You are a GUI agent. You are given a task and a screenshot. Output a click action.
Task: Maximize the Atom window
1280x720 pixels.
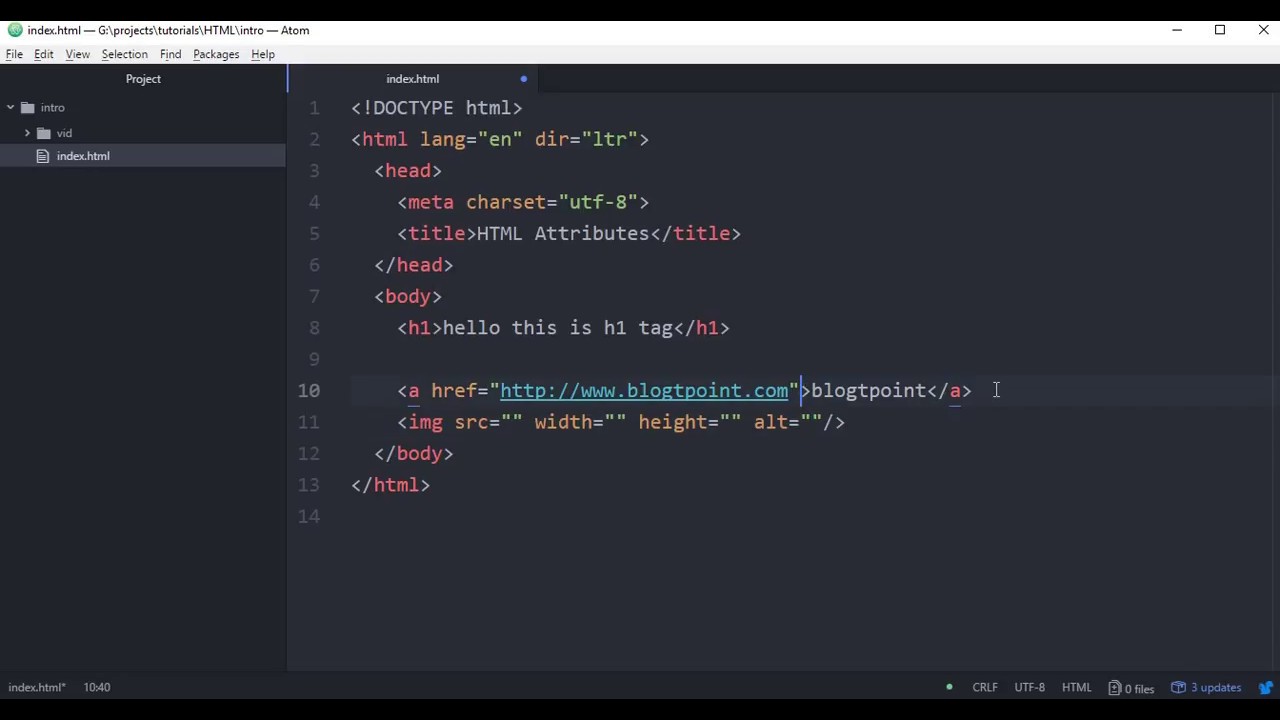(1220, 30)
